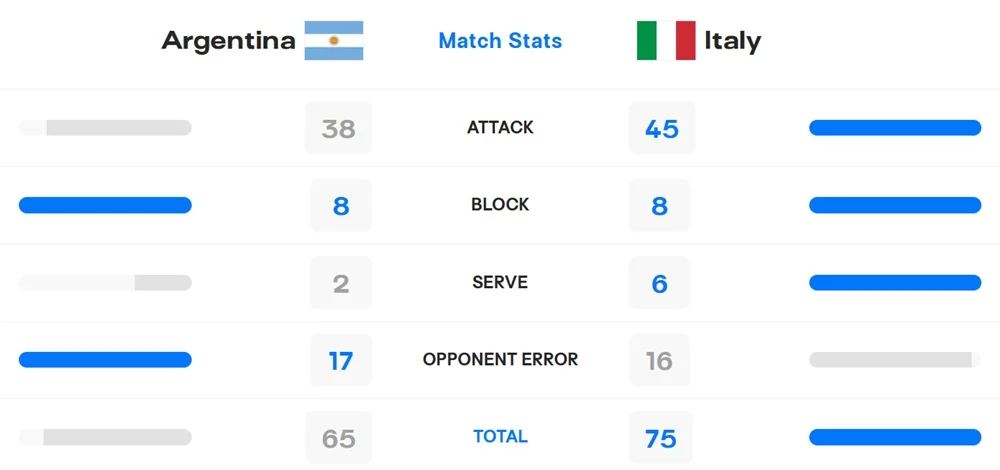Select the OPPONENT ERROR row label
Screen dimensions: 1000x470
click(x=500, y=359)
